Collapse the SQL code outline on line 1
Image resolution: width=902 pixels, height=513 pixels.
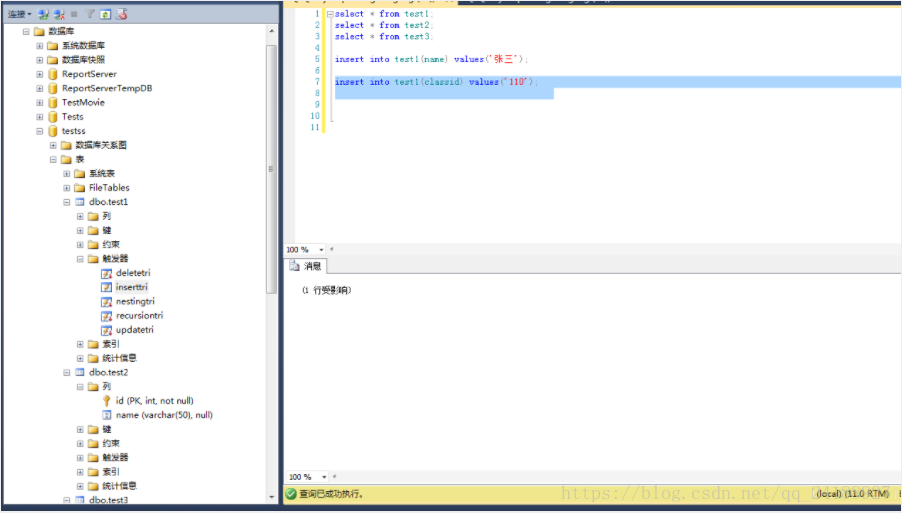pos(330,14)
